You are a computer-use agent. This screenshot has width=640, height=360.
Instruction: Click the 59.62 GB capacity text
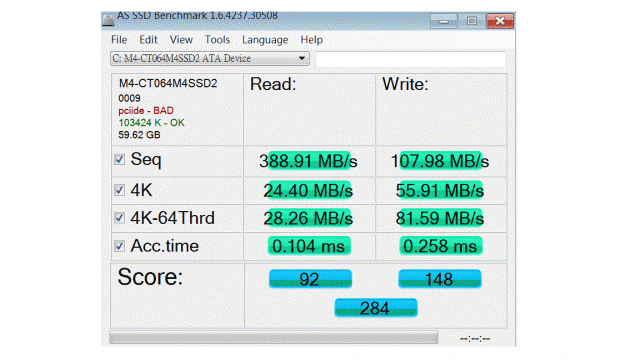click(x=139, y=135)
